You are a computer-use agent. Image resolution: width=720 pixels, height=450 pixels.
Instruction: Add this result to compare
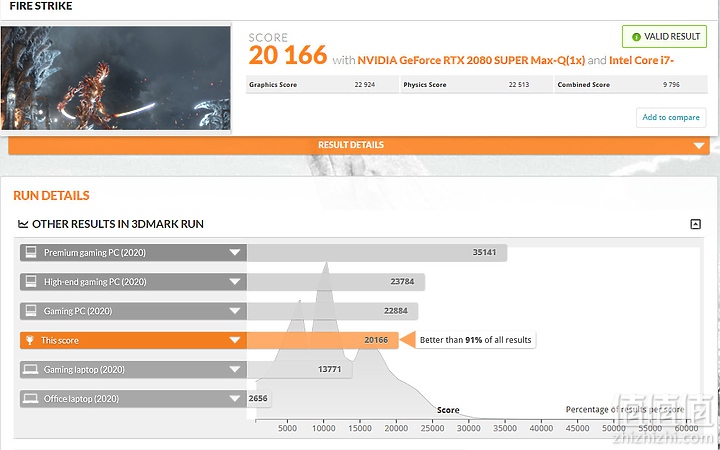(671, 118)
